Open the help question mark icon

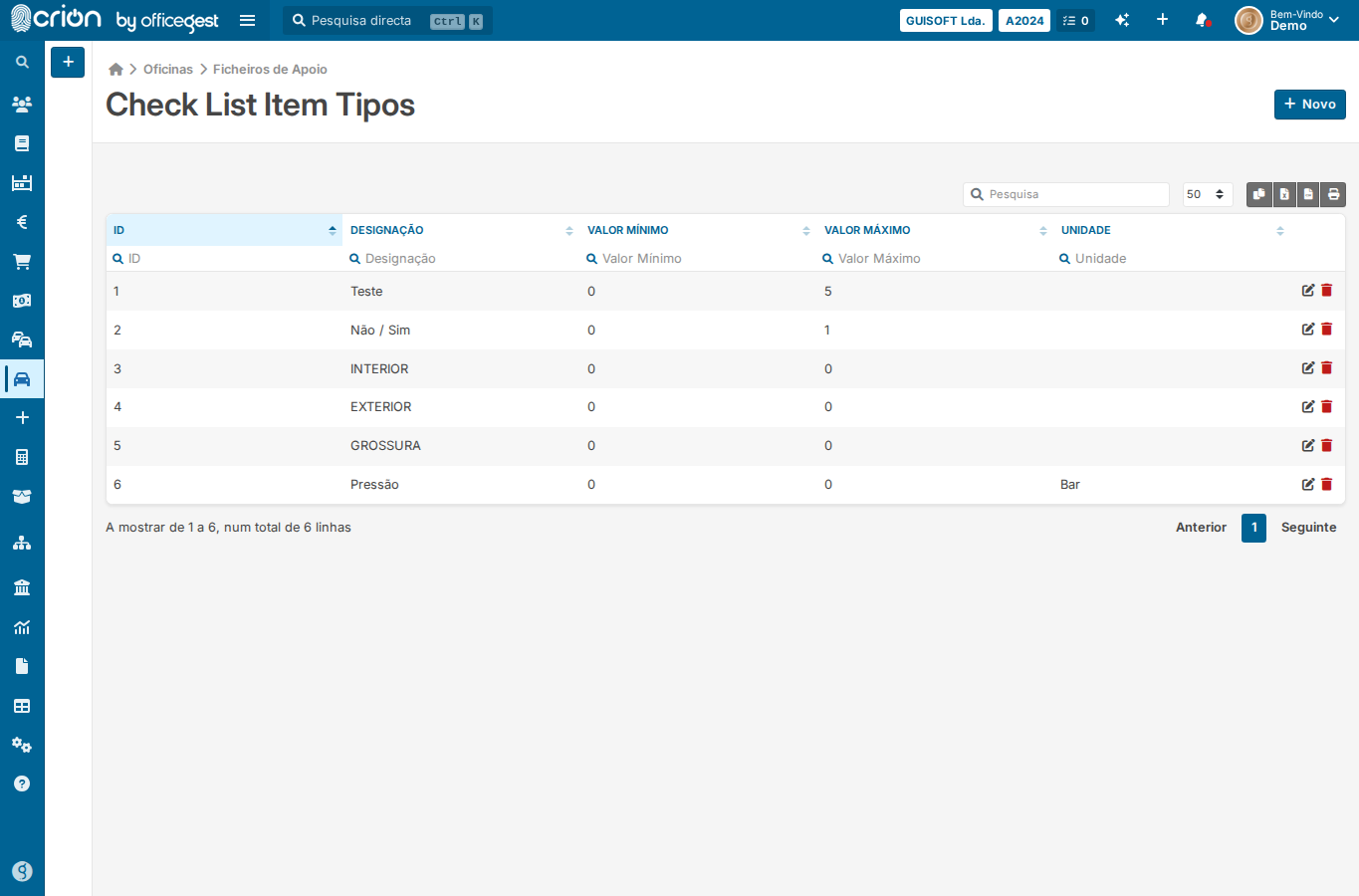[22, 784]
